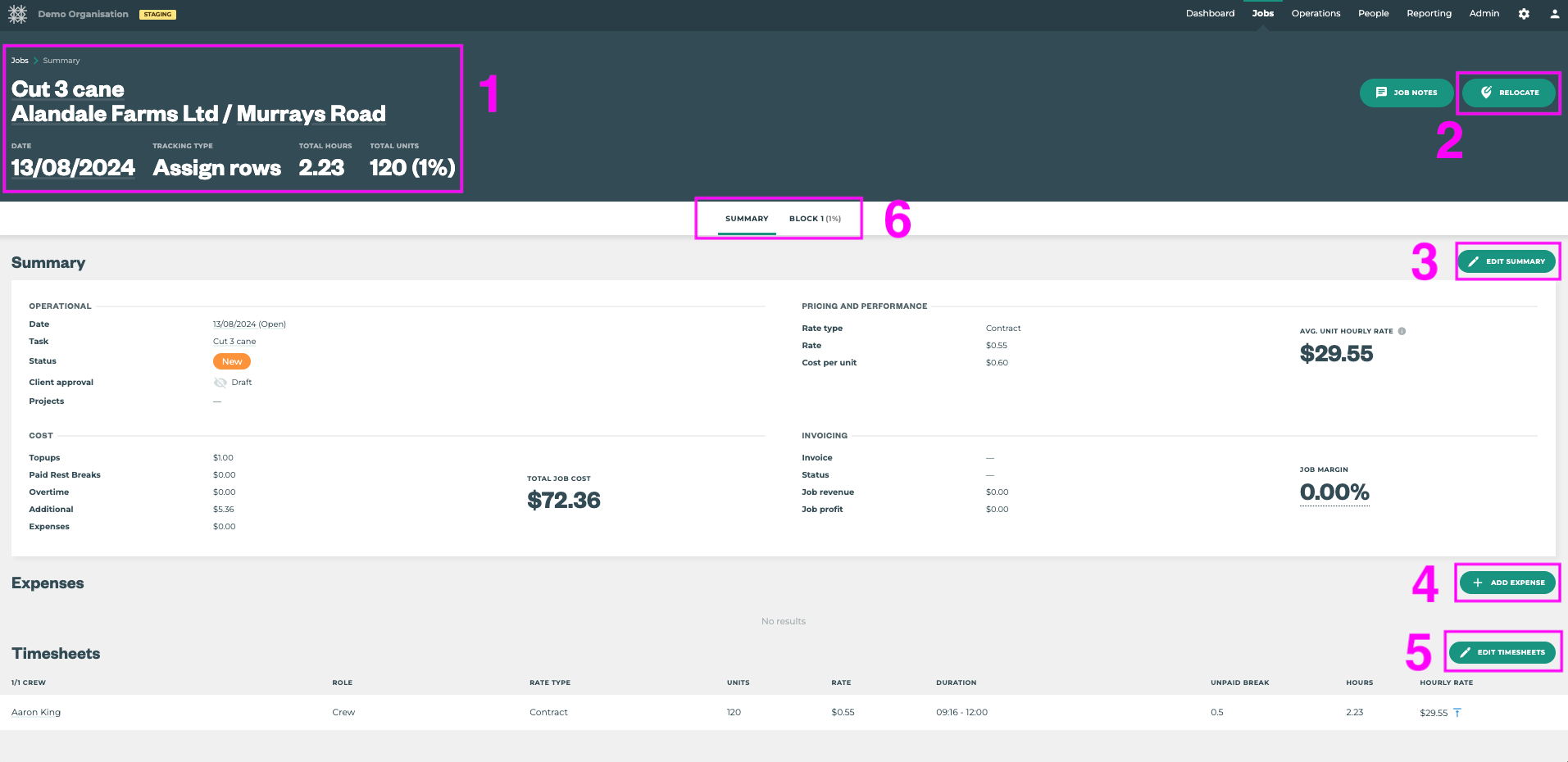The height and width of the screenshot is (762, 1568).
Task: Add a new expense
Action: click(x=1507, y=583)
